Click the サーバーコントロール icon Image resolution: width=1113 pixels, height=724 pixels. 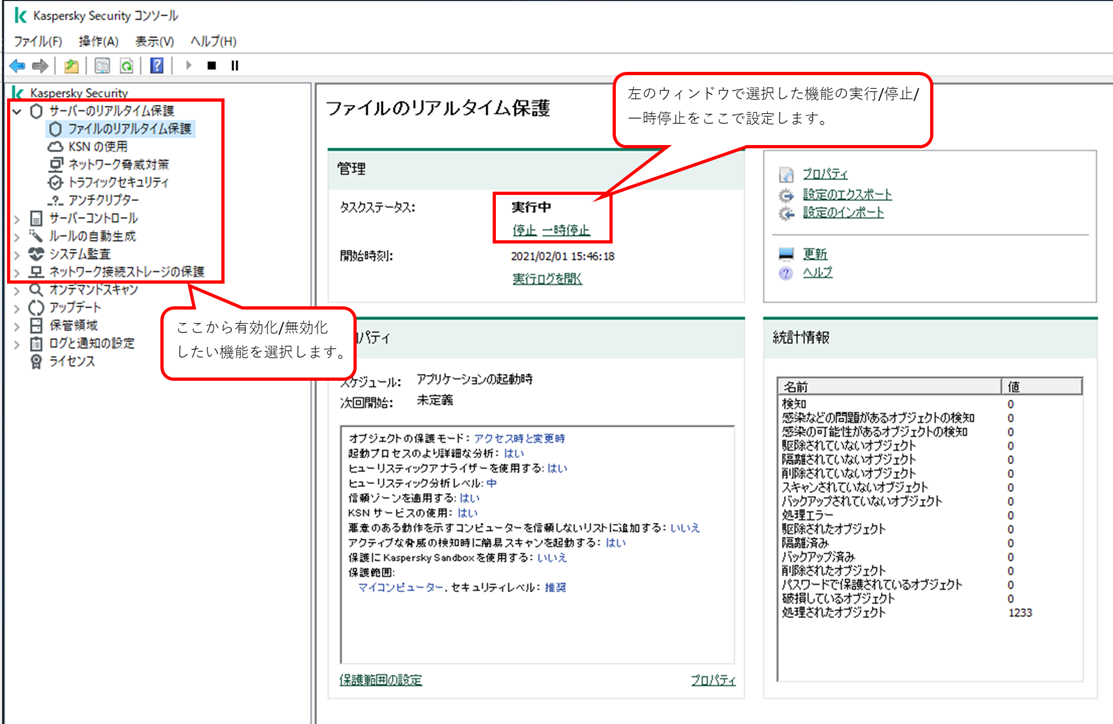[x=36, y=219]
